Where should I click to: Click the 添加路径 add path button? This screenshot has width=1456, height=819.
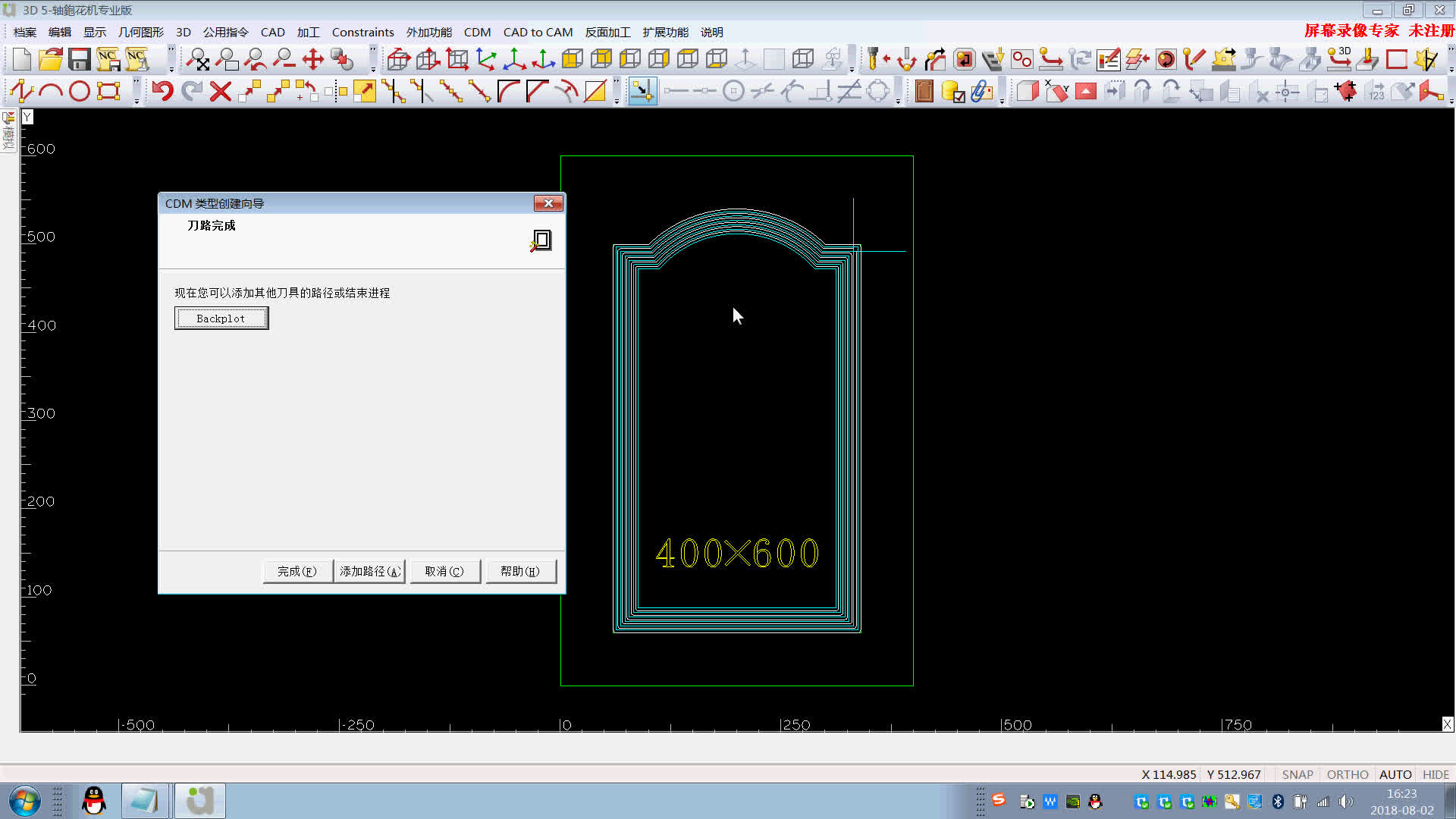tap(369, 571)
